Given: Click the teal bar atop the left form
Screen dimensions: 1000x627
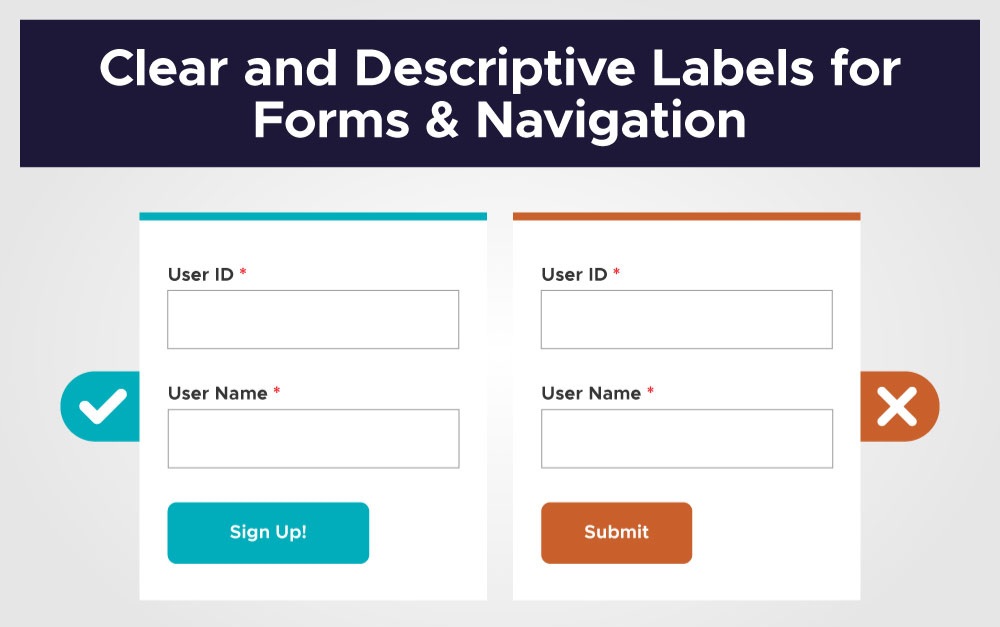Looking at the screenshot, I should (313, 216).
